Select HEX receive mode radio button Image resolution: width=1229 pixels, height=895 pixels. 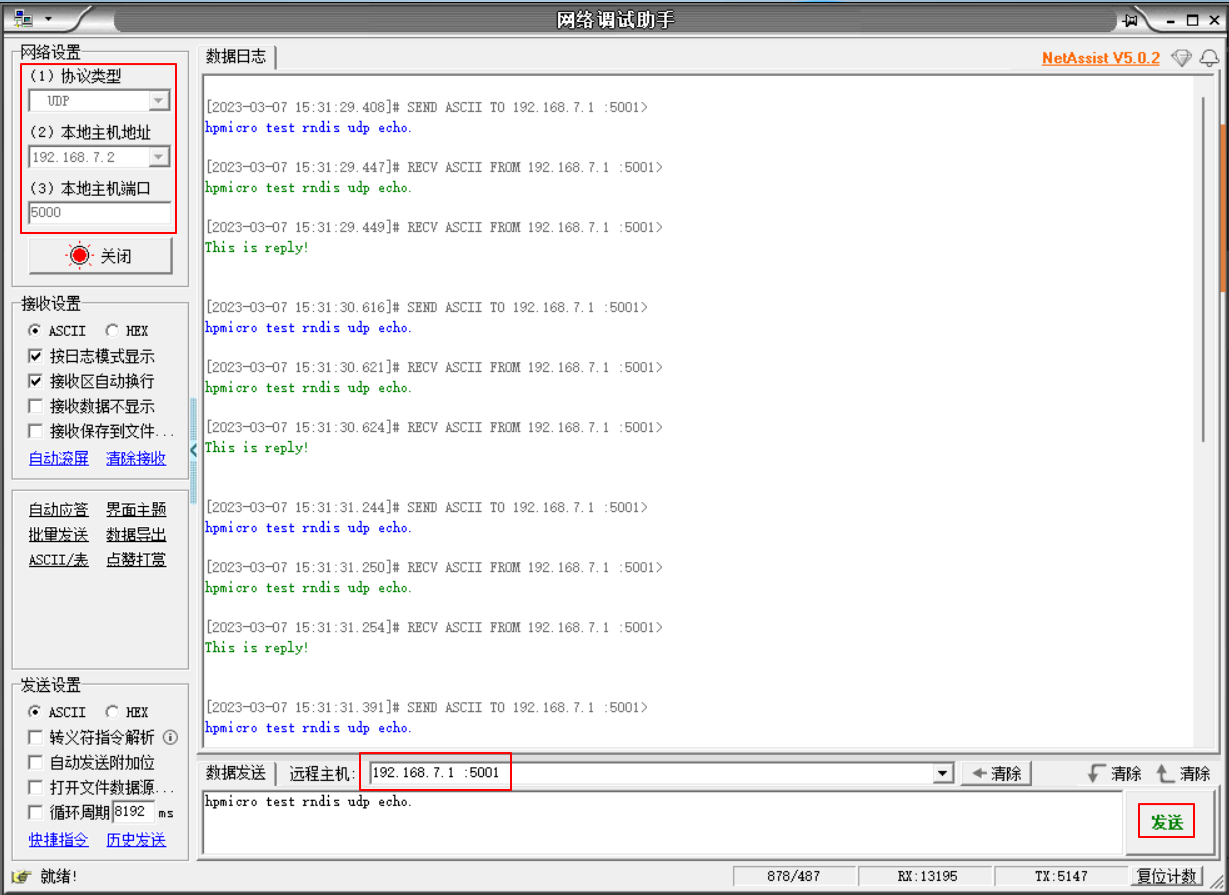coord(111,331)
